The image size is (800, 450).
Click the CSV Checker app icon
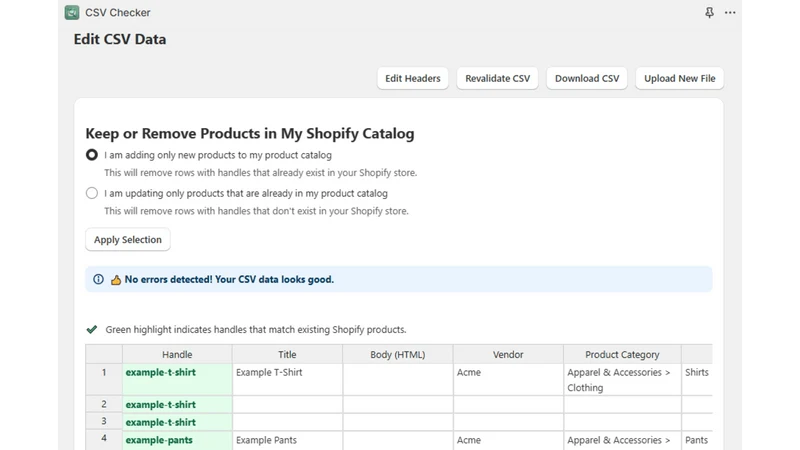pos(72,12)
